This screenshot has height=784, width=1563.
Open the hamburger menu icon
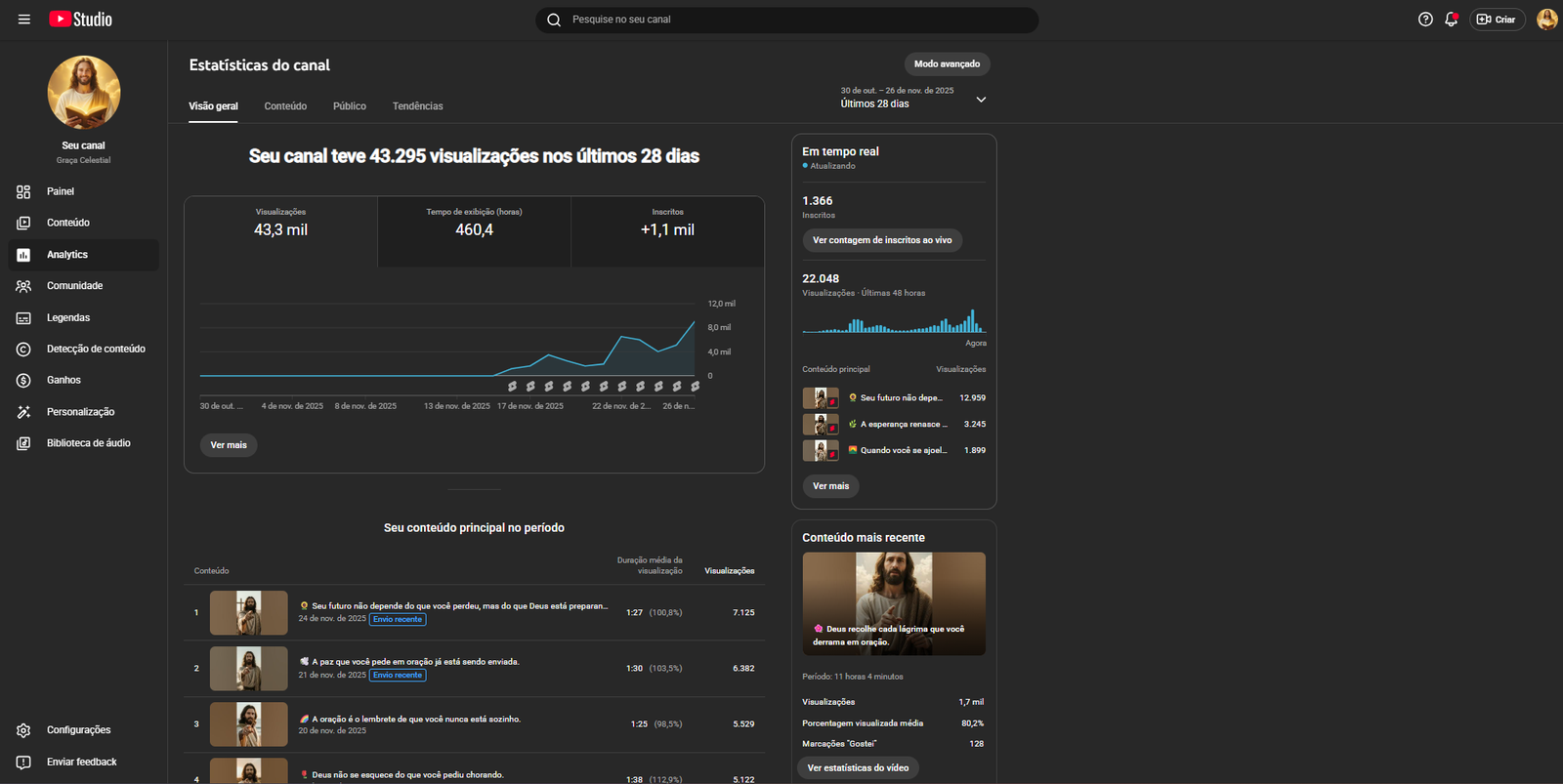tap(24, 20)
